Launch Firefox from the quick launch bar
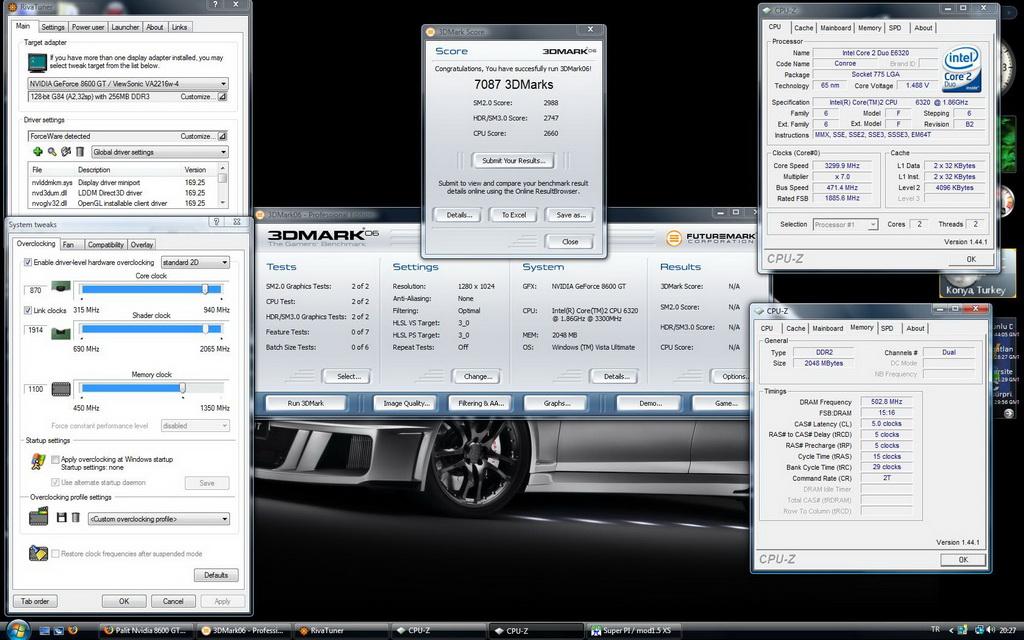This screenshot has height=640, width=1024. (x=72, y=631)
